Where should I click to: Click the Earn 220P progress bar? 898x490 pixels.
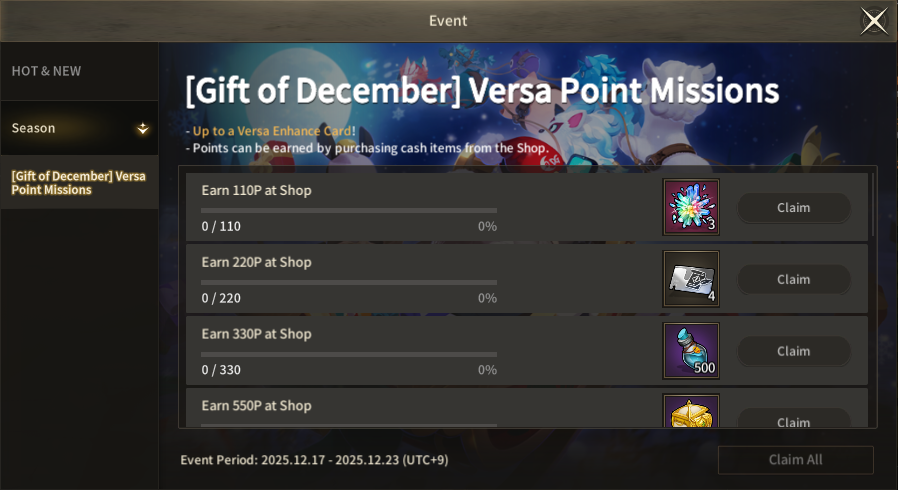point(348,282)
